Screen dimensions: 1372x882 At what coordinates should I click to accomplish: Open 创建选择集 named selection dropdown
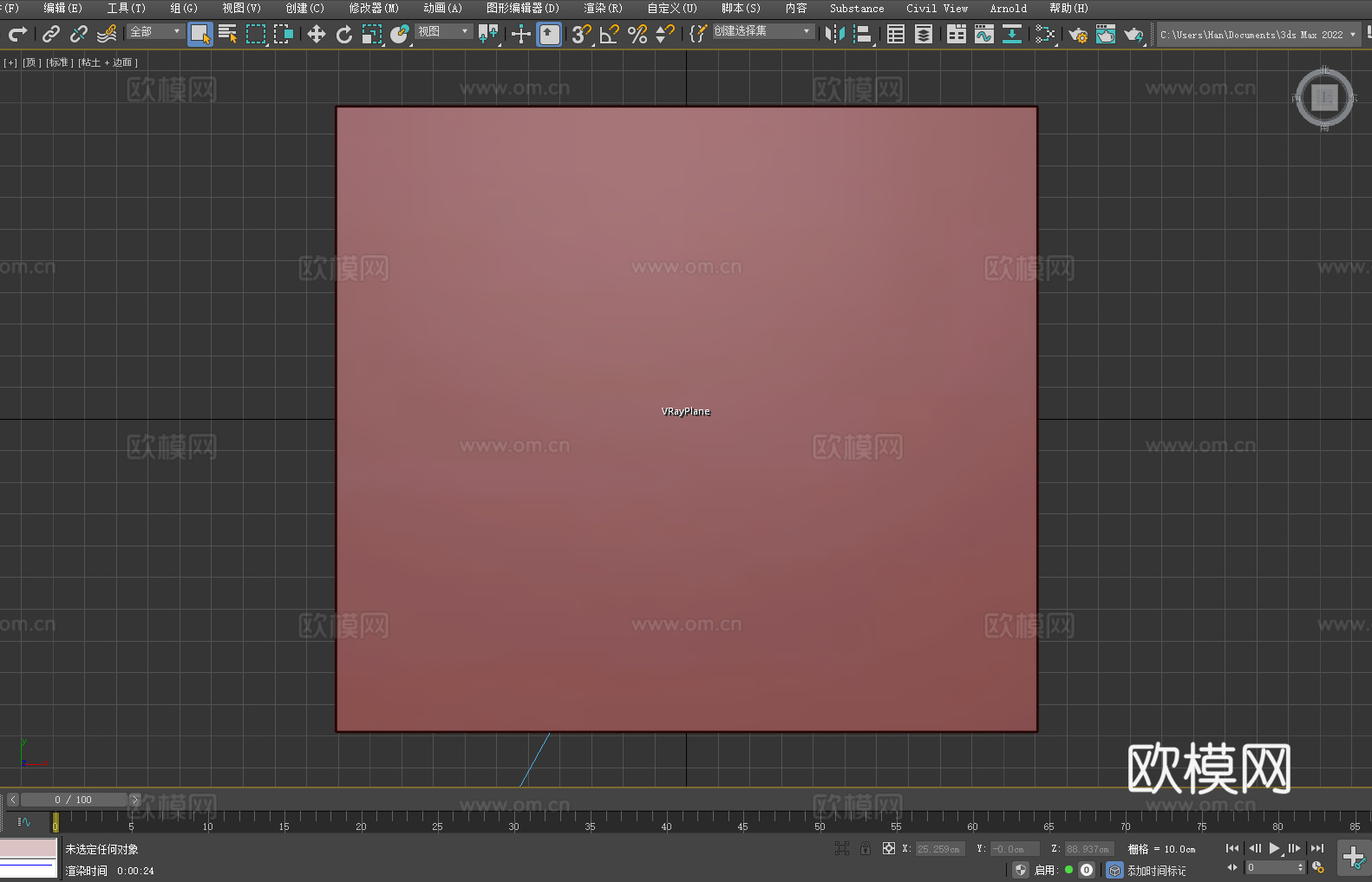pos(763,31)
